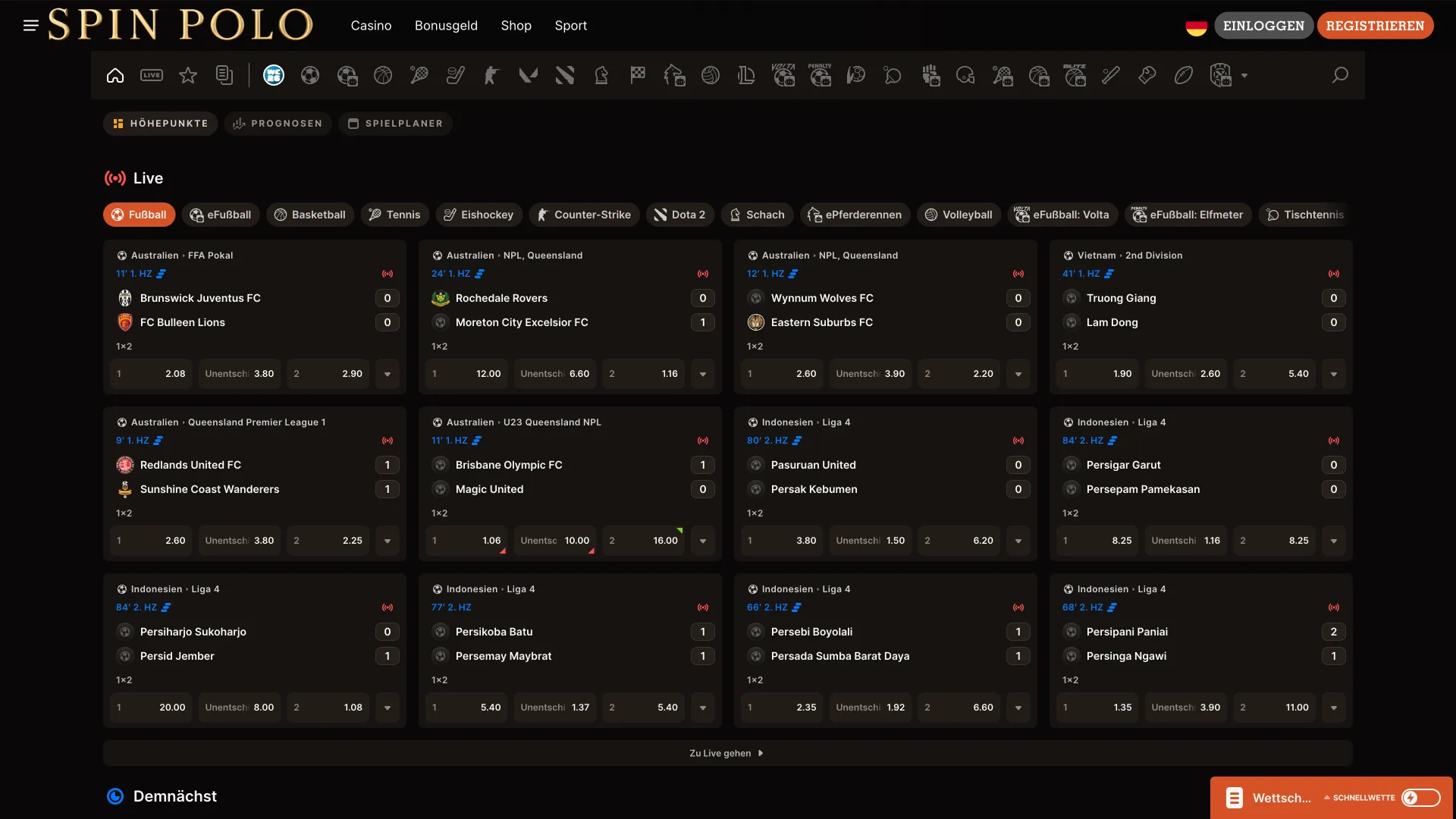Select the American football helmet icon
1456x819 pixels.
click(x=965, y=75)
